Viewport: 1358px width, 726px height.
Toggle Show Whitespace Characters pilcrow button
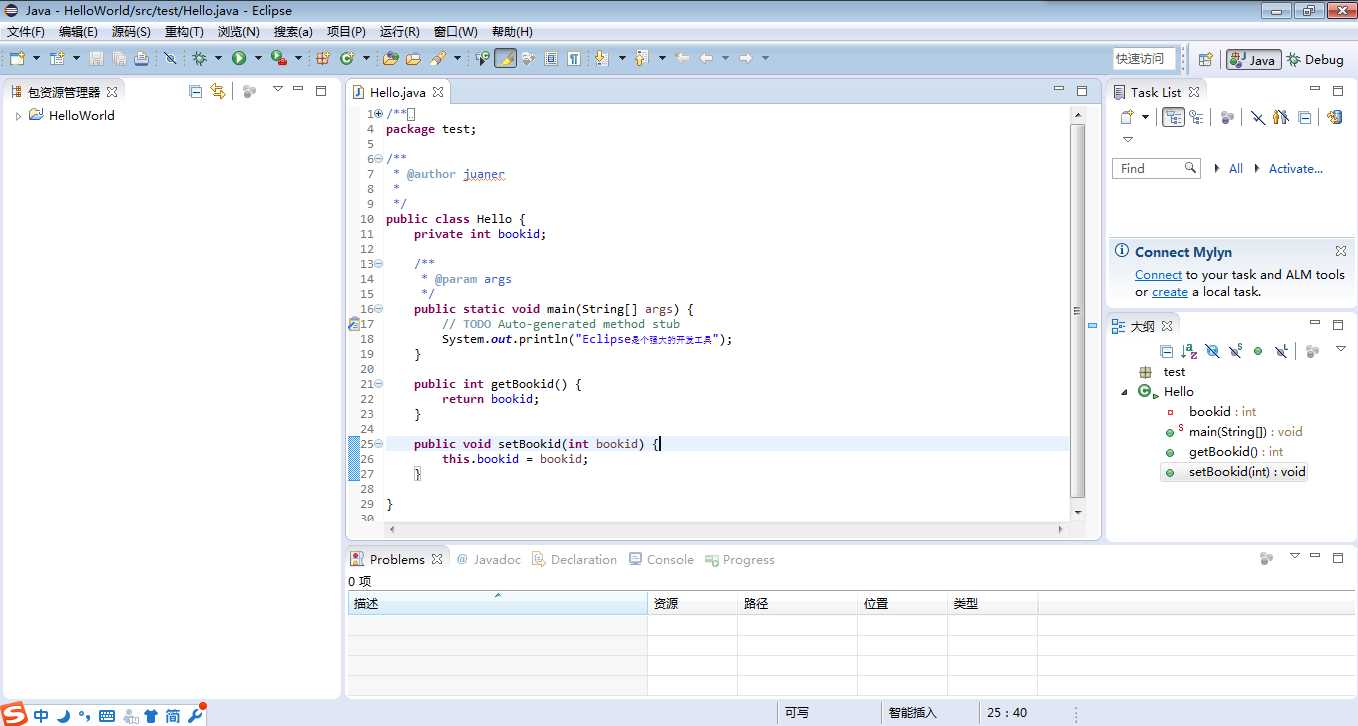pyautogui.click(x=574, y=58)
